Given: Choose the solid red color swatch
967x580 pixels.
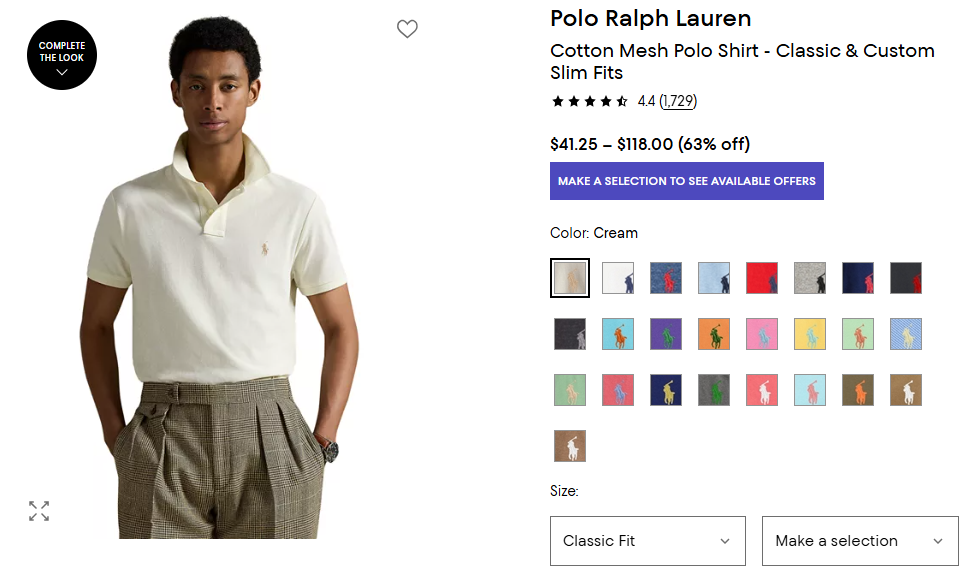Looking at the screenshot, I should (x=762, y=278).
